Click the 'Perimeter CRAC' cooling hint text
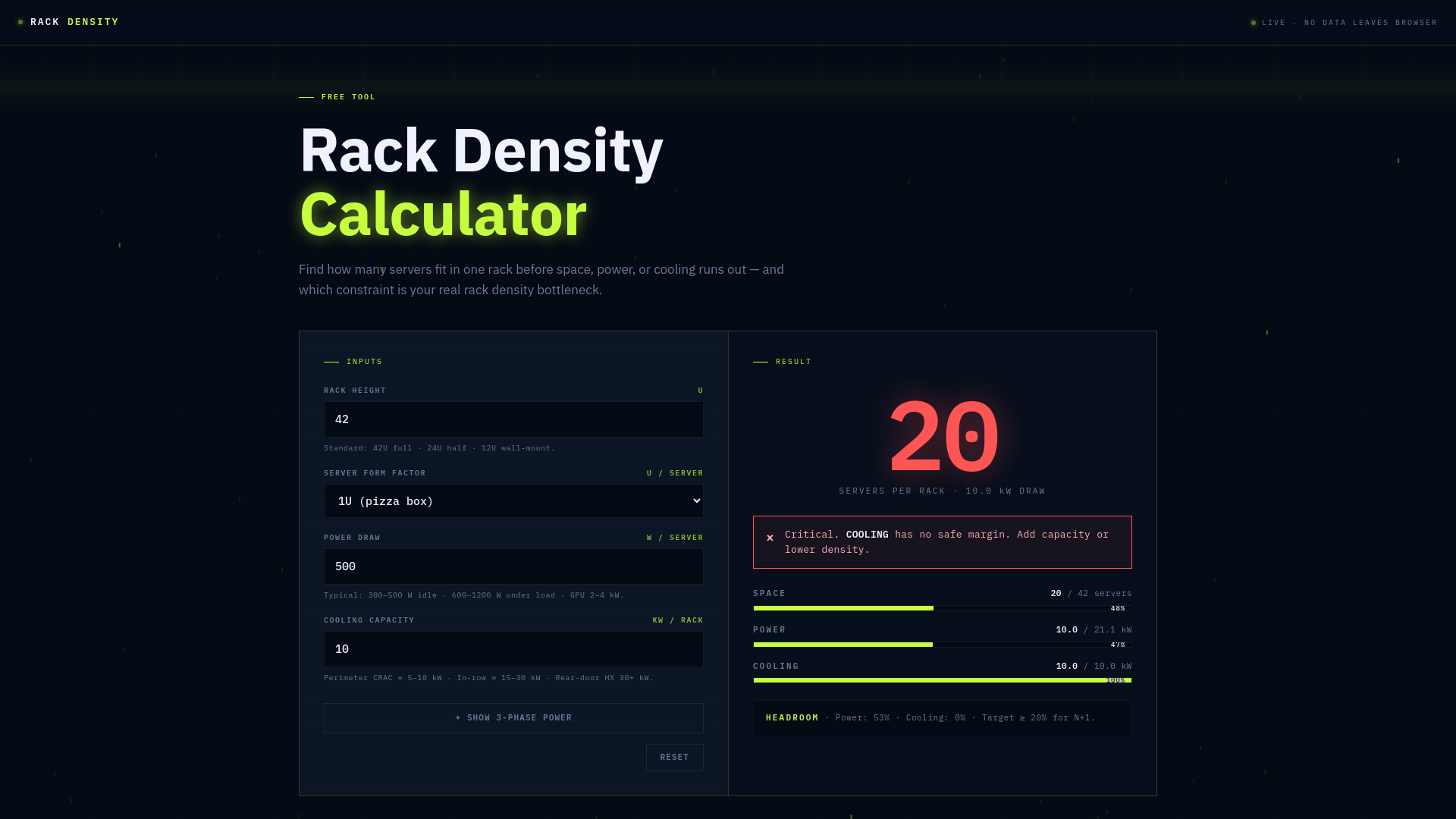Image resolution: width=1456 pixels, height=819 pixels. 488,678
